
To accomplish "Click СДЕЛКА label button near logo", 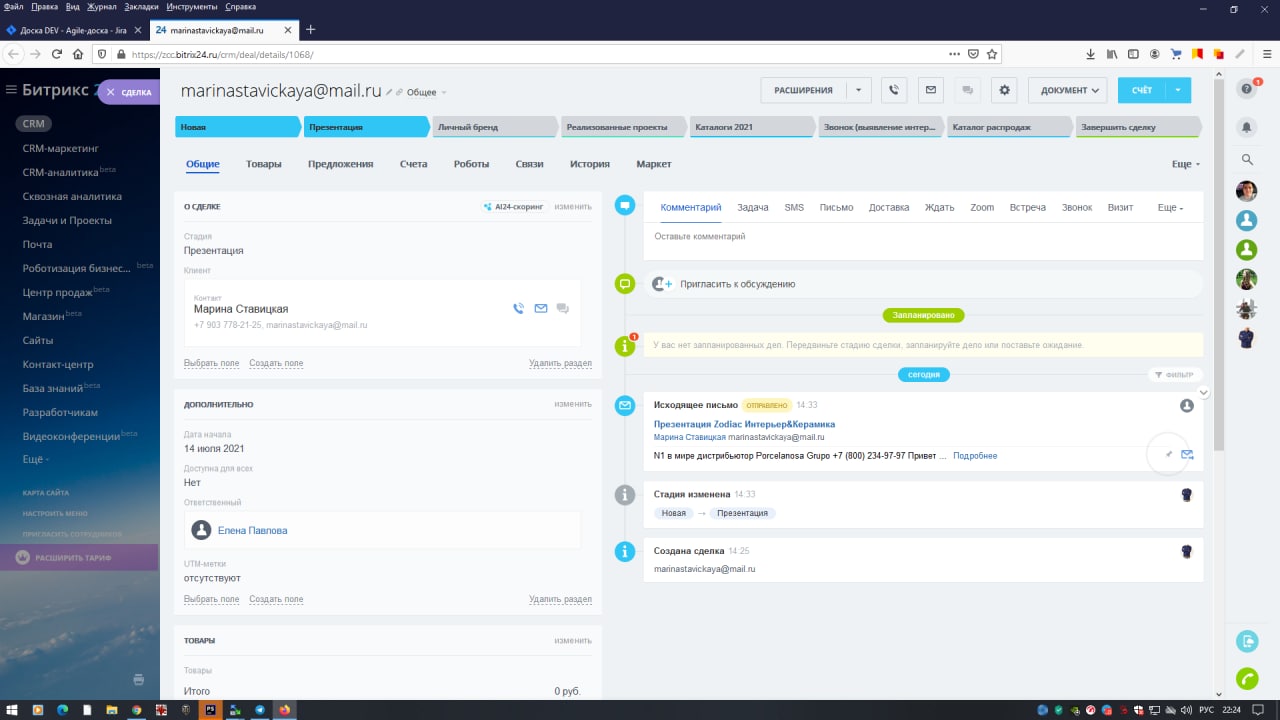I will (129, 92).
